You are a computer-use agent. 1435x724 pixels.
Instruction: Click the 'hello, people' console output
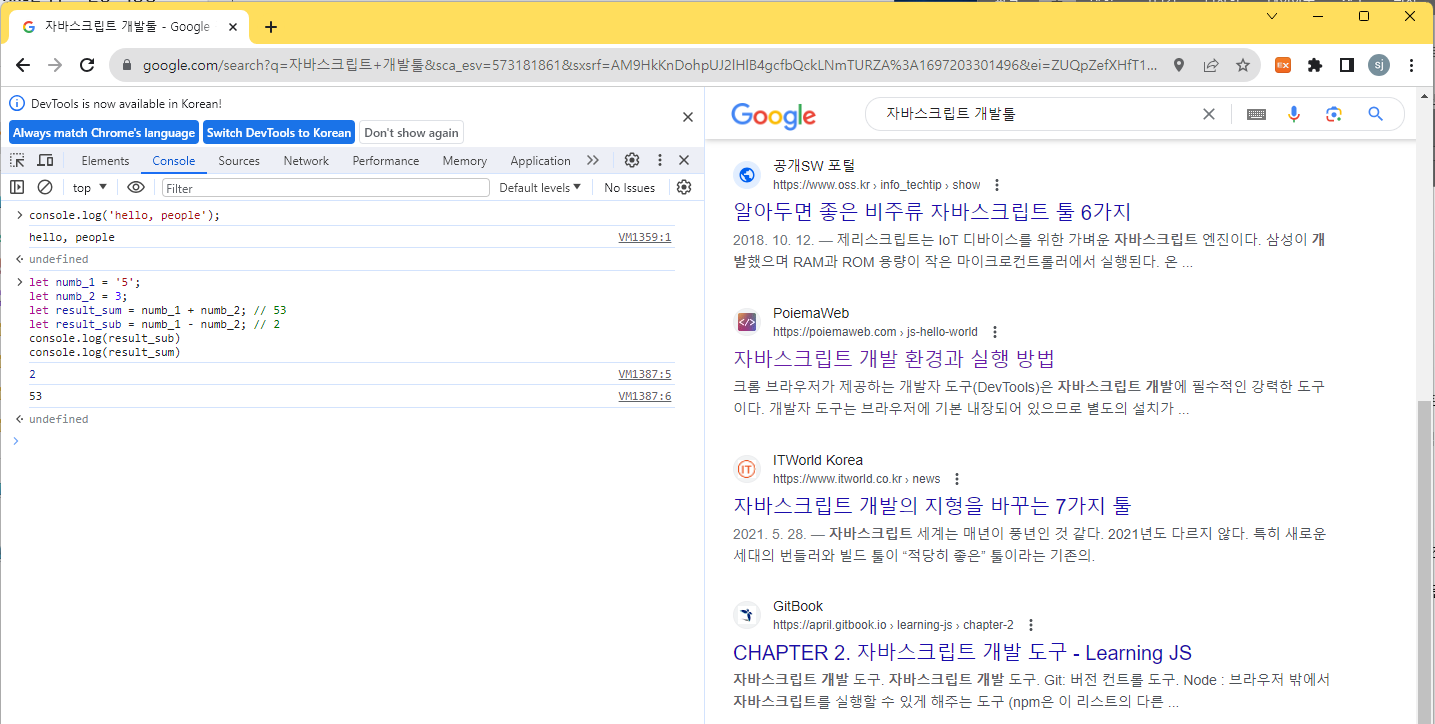72,237
